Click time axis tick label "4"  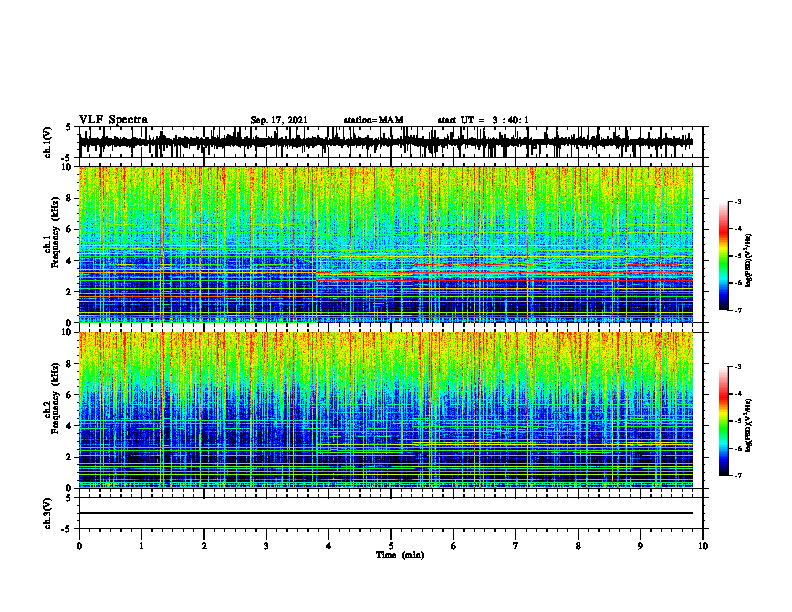[329, 546]
